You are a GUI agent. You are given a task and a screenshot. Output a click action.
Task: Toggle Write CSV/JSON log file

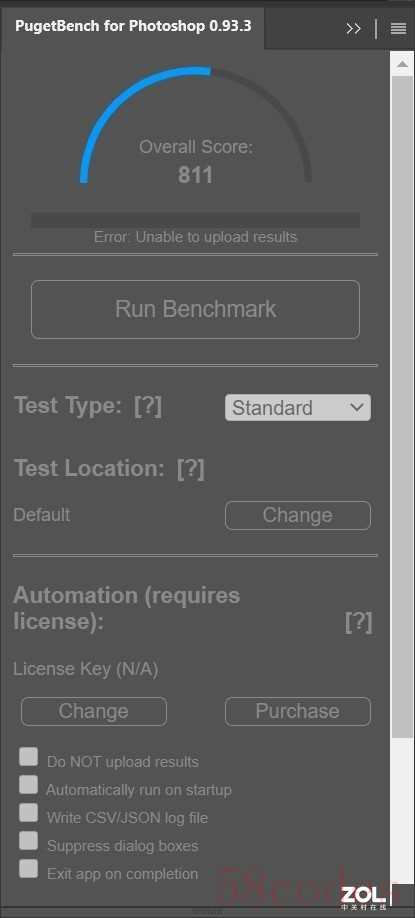click(28, 813)
